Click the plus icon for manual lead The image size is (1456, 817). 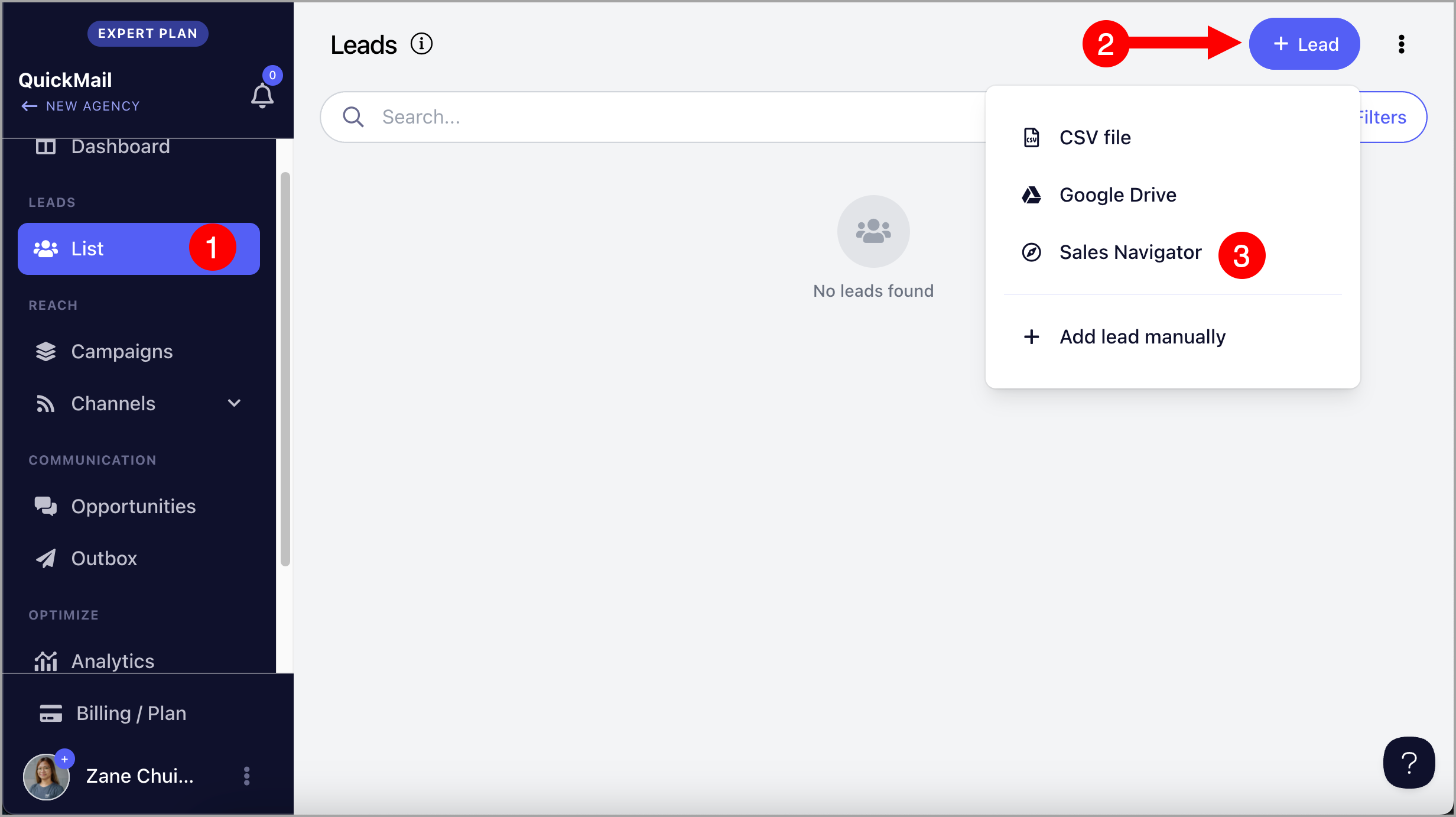pos(1031,337)
